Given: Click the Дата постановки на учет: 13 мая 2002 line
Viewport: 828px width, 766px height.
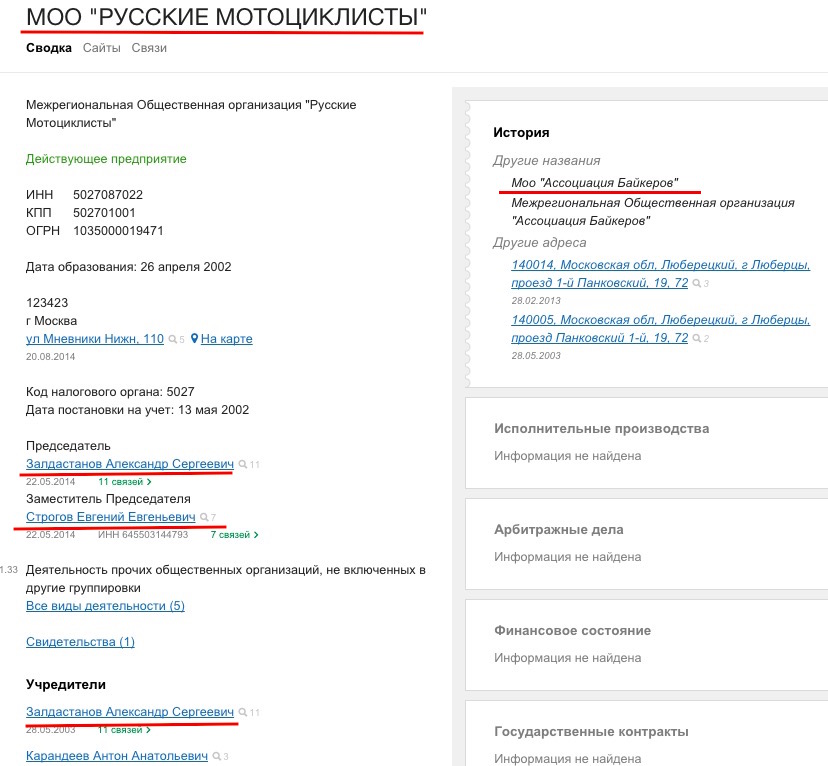Looking at the screenshot, I should click(137, 409).
